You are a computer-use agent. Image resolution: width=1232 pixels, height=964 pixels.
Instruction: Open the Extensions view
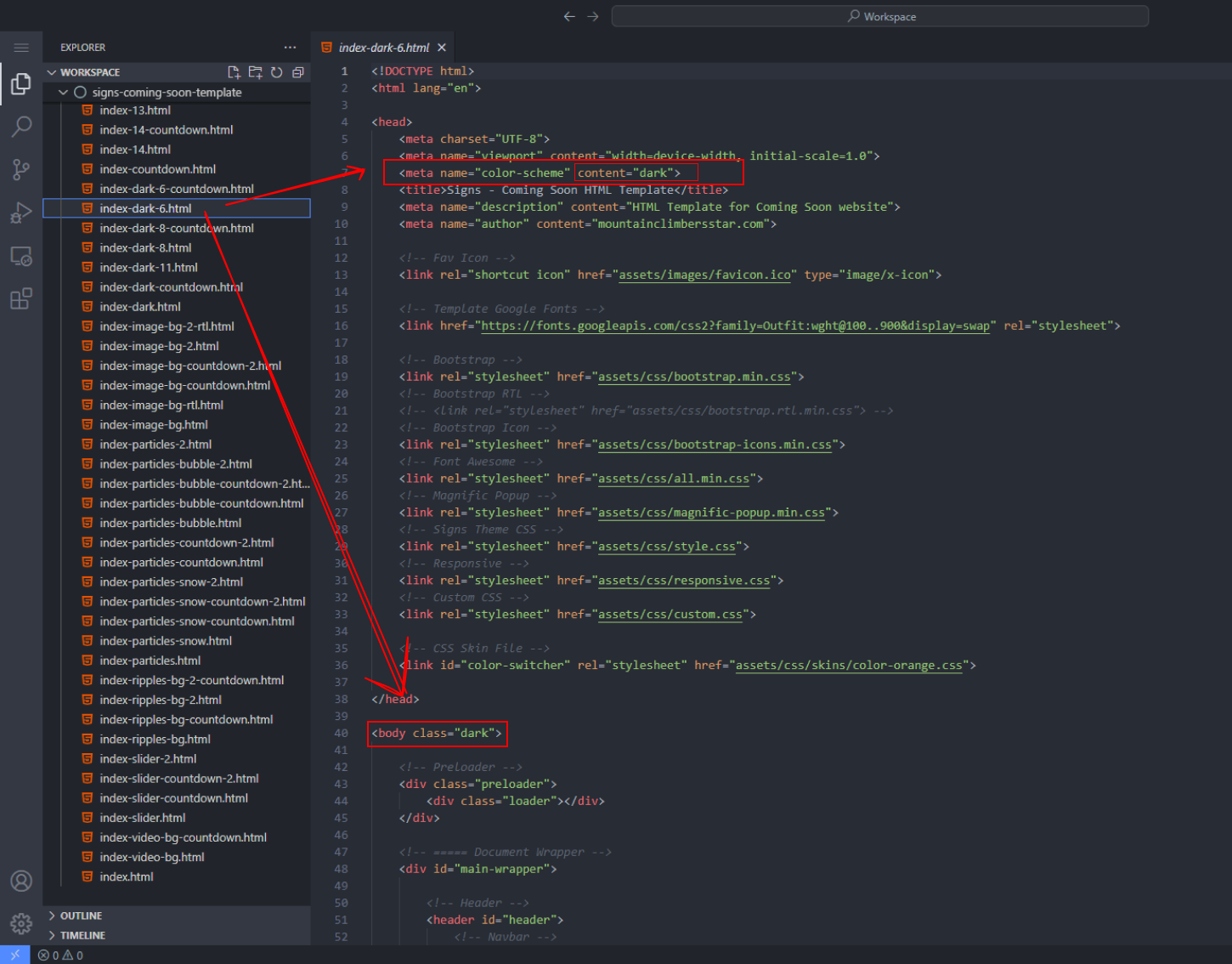(x=21, y=299)
